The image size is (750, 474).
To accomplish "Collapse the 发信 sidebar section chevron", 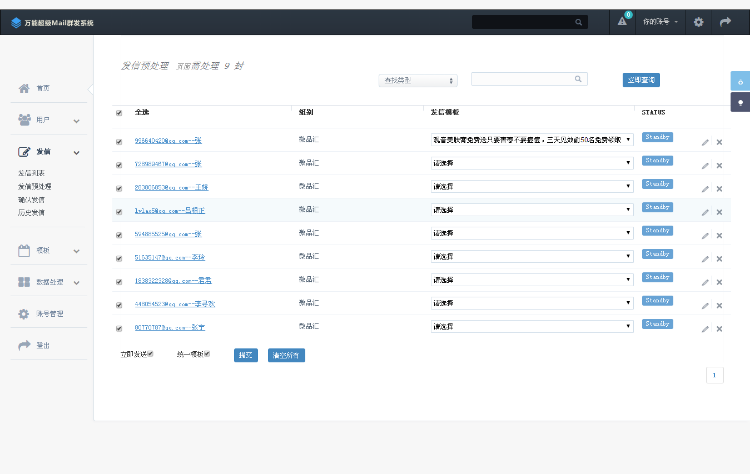I will tap(77, 153).
